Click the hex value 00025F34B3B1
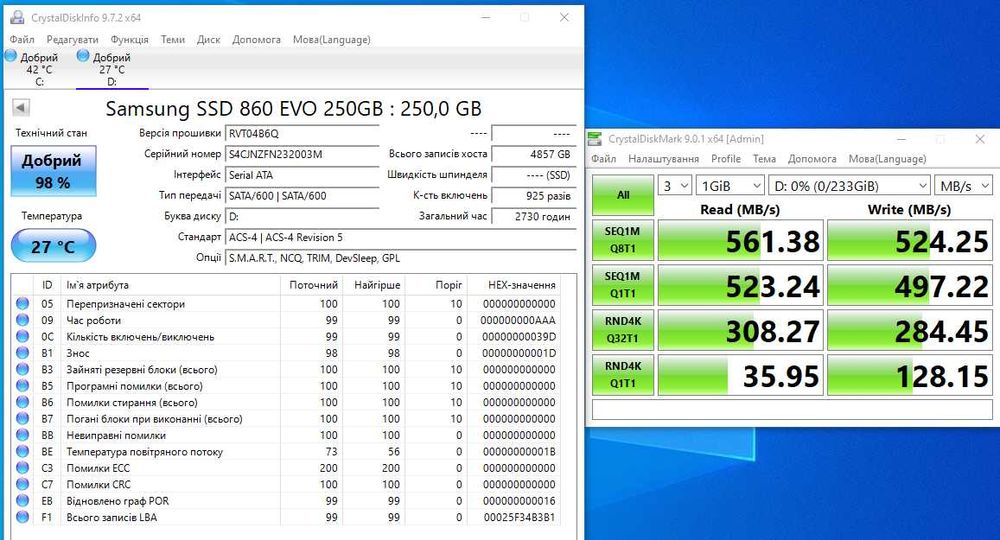 (519, 517)
